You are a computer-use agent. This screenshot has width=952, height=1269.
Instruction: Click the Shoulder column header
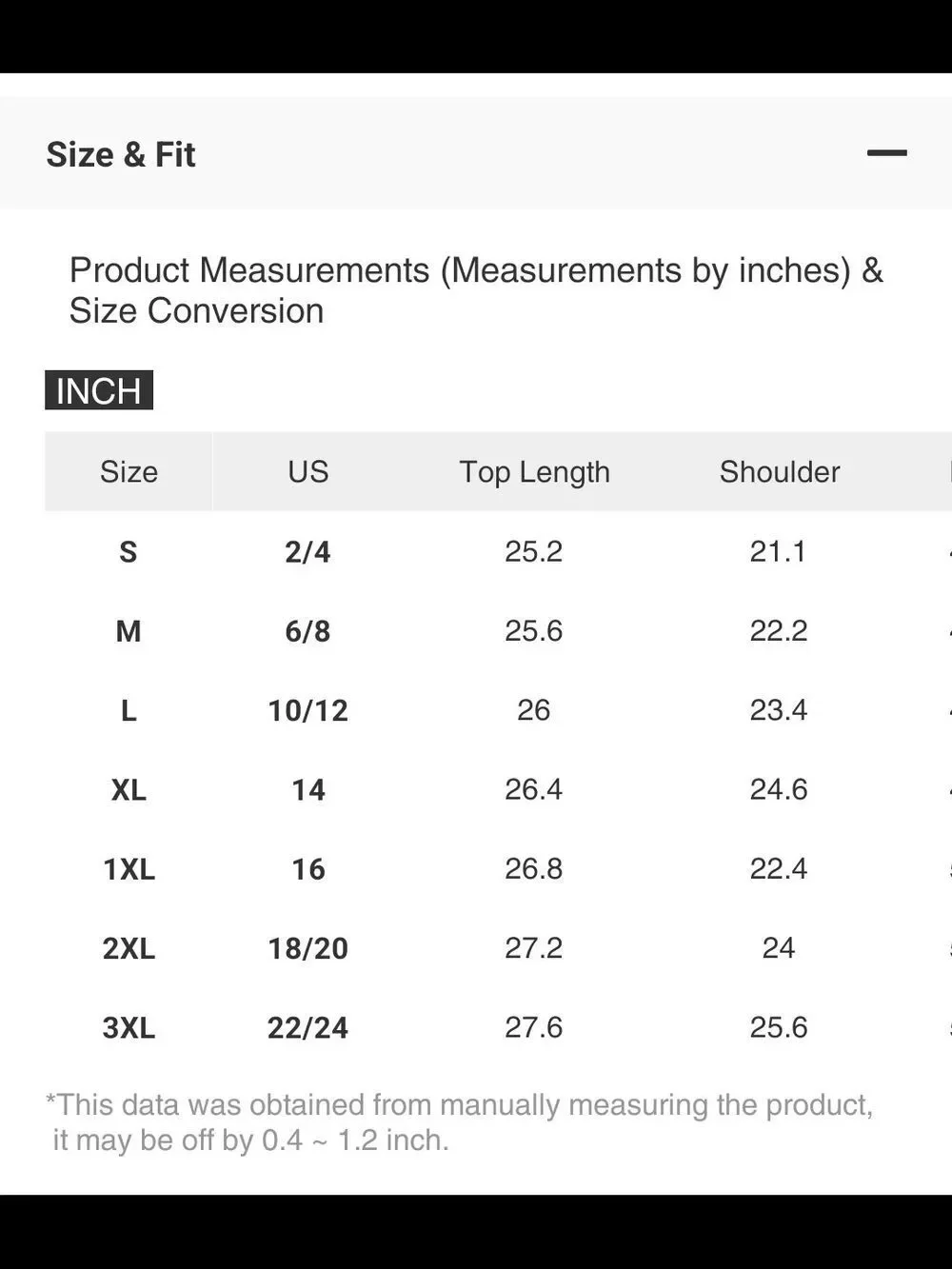click(780, 471)
